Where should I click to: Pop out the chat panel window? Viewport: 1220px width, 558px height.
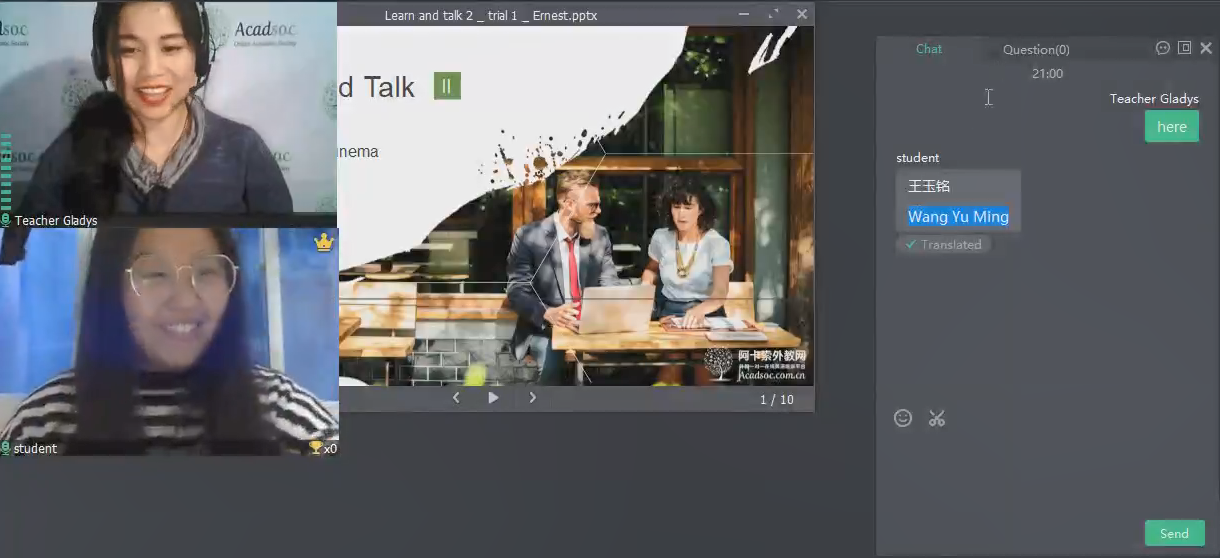(x=1184, y=48)
